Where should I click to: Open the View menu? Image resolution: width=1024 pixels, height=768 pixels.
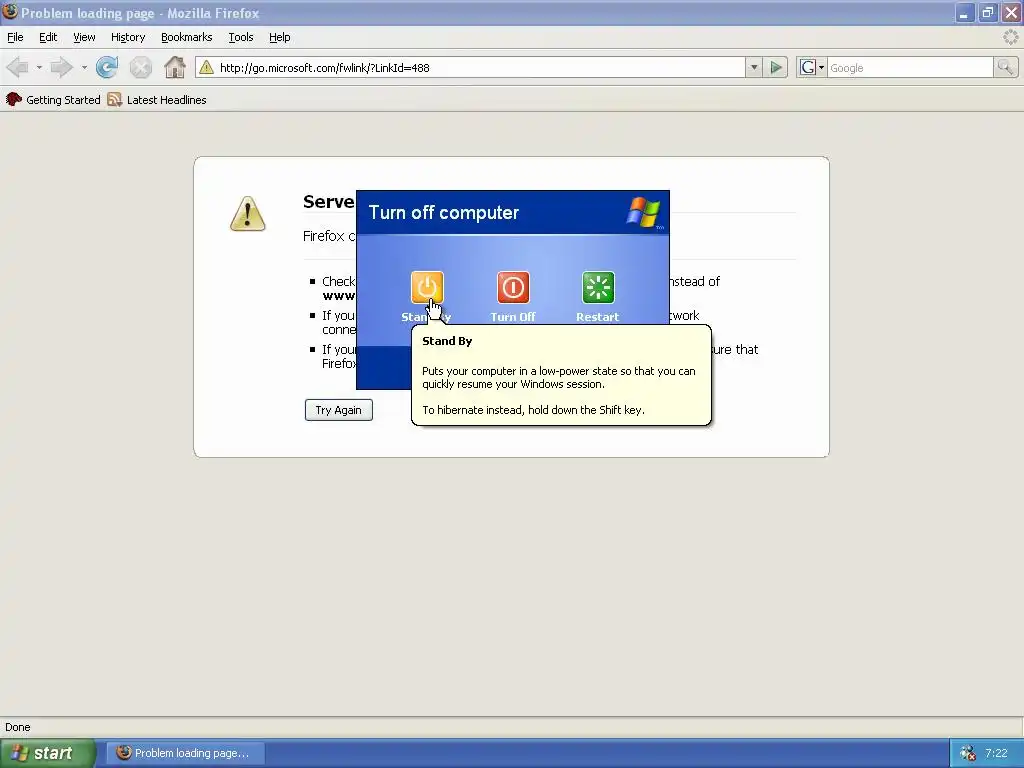click(x=84, y=37)
